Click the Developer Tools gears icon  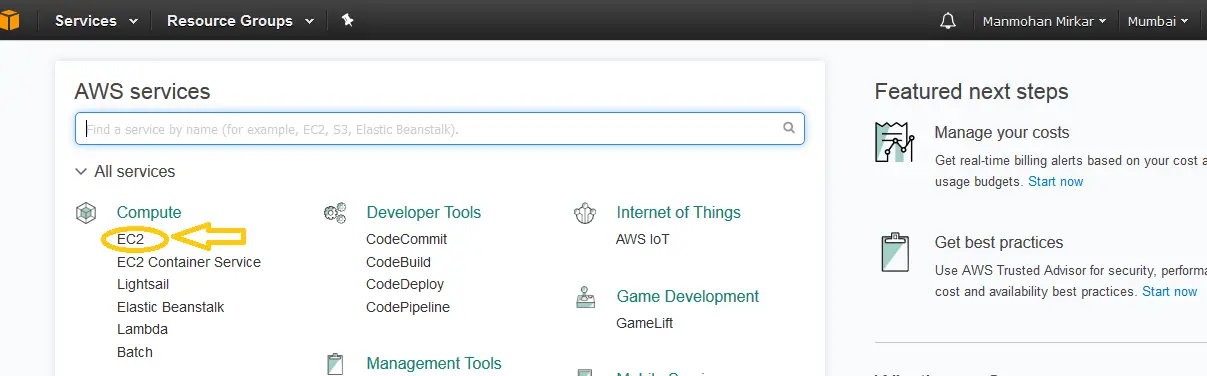tap(336, 213)
